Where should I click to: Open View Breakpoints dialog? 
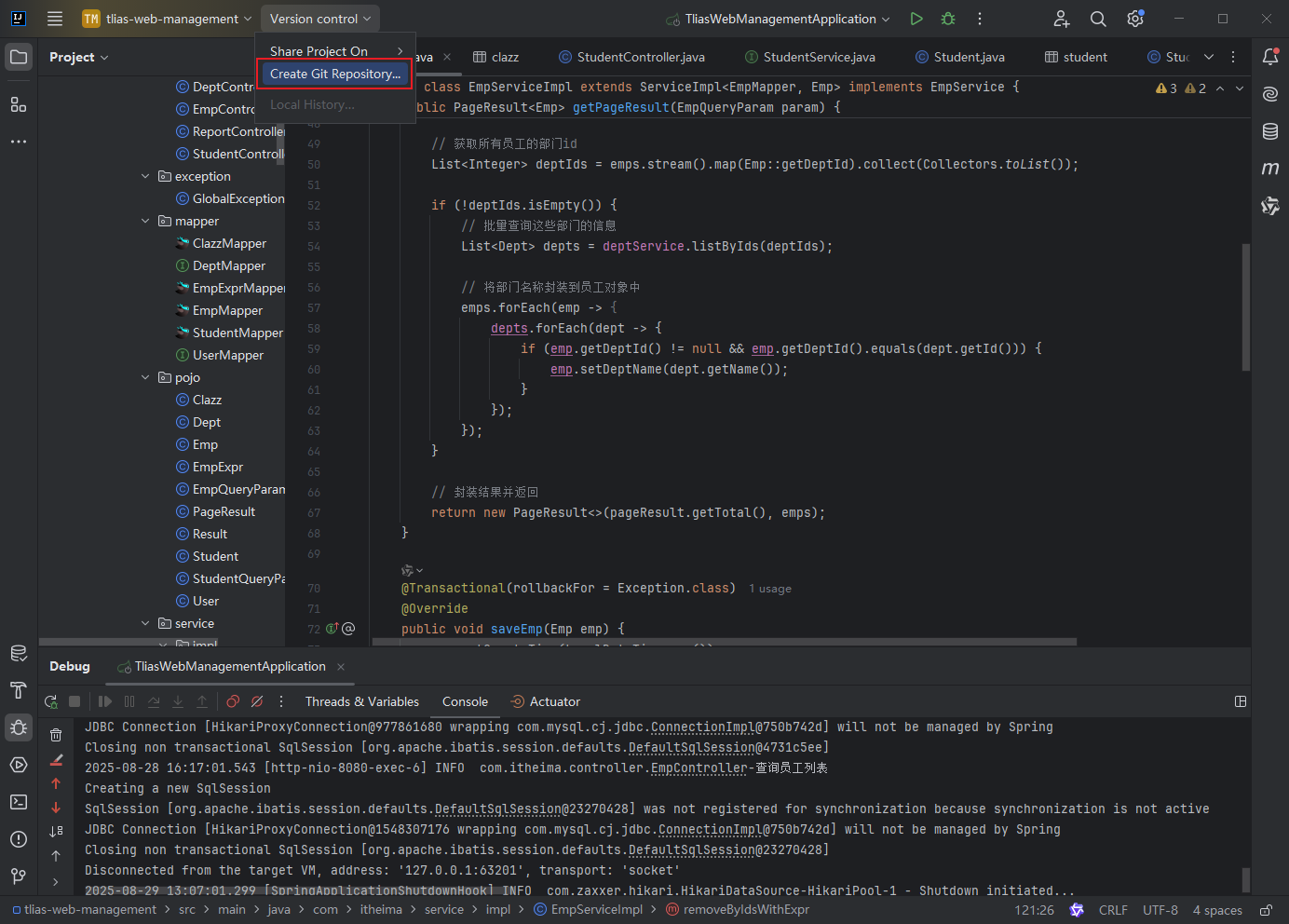[233, 701]
